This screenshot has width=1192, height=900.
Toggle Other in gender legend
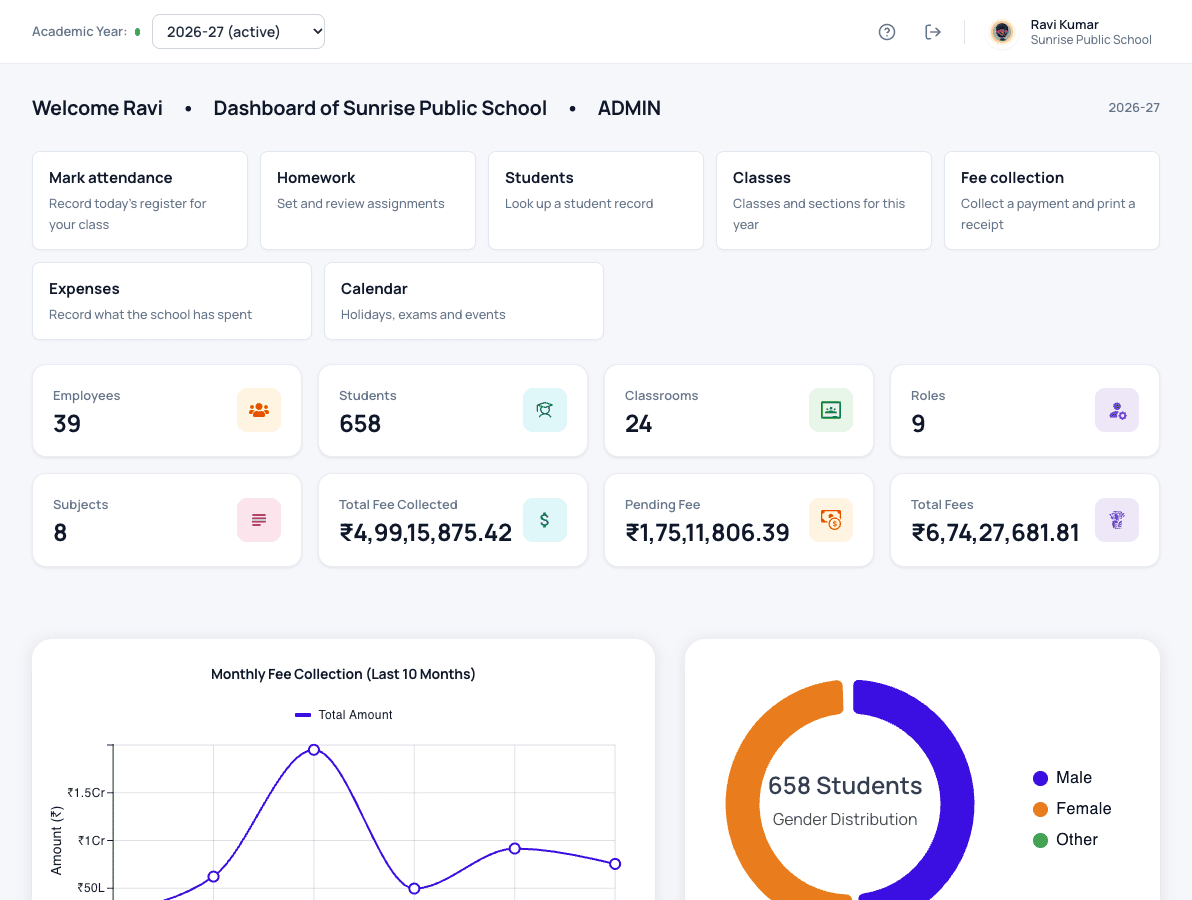[x=1066, y=840]
